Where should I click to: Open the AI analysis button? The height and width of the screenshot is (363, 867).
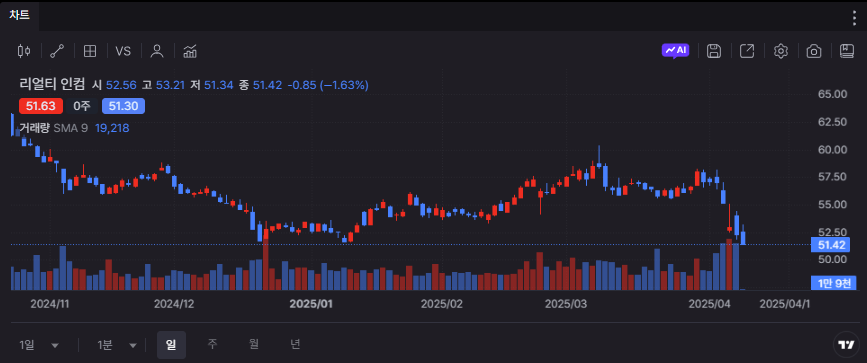click(676, 50)
